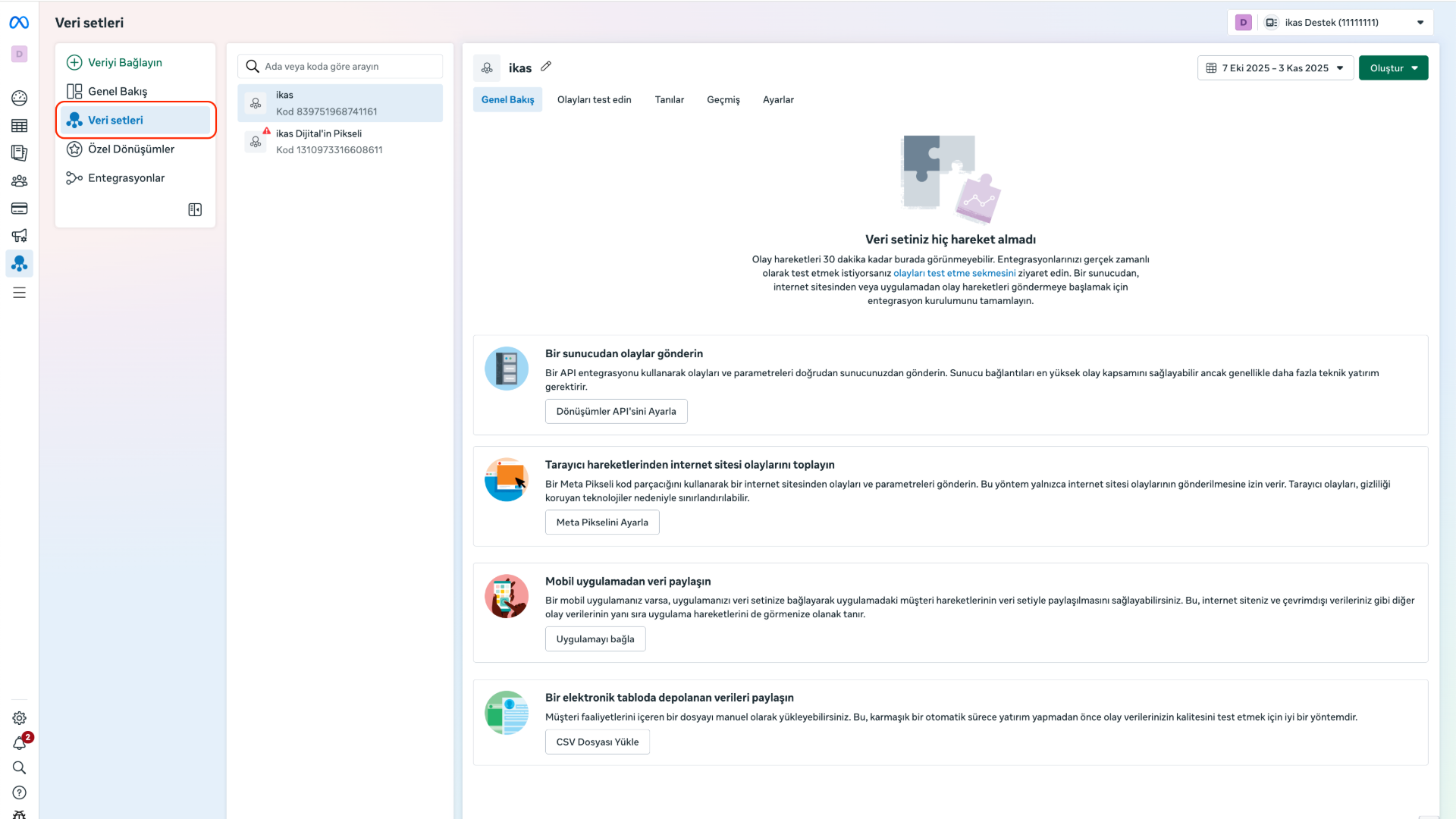Click the pencil icon to rename ikas
Image resolution: width=1456 pixels, height=819 pixels.
pos(546,67)
